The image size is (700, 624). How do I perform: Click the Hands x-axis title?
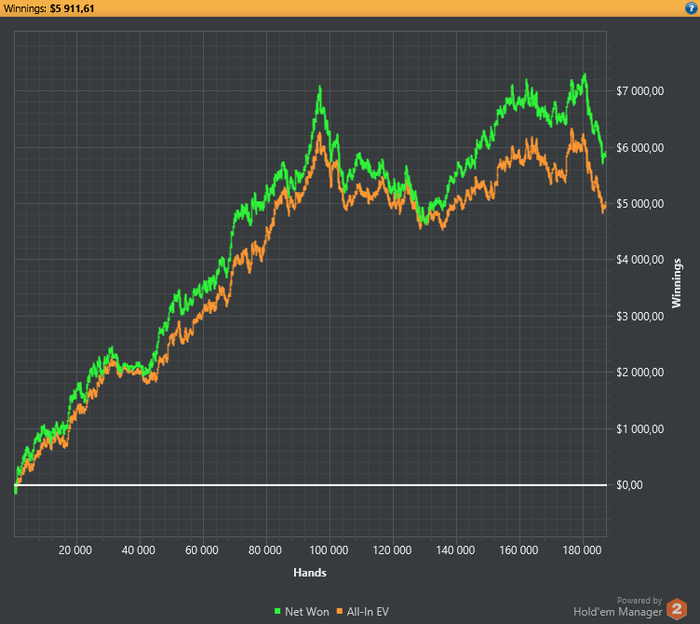pos(309,573)
